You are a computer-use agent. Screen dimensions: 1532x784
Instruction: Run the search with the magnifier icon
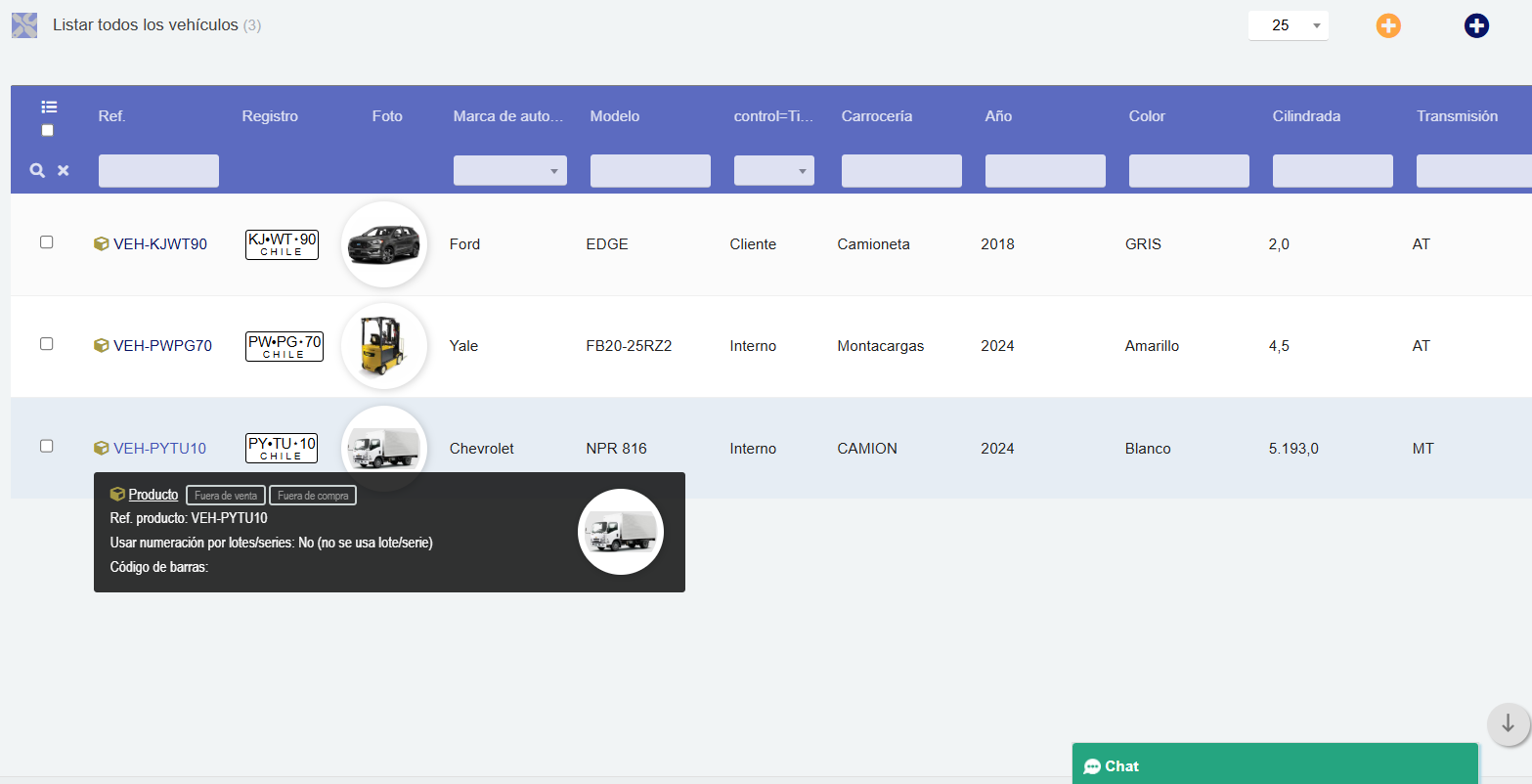tap(37, 170)
